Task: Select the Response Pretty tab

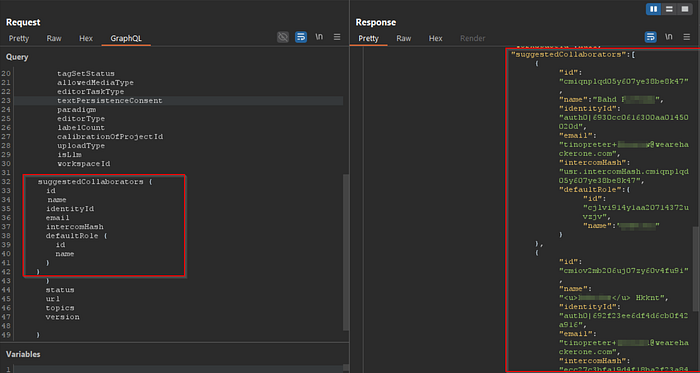Action: 368,38
